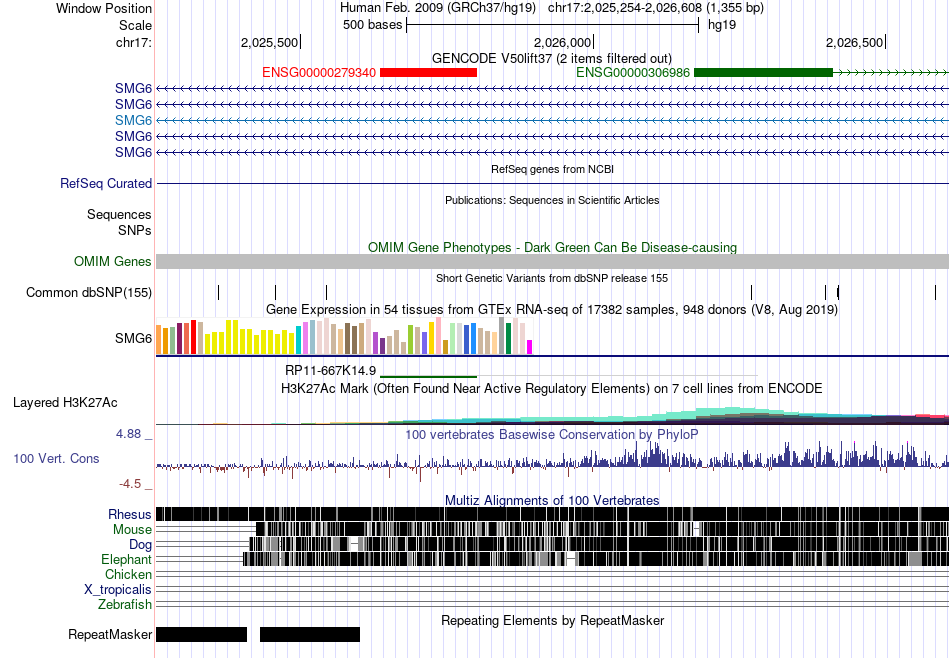Select the Chicken alignment label
950x658 pixels.
click(128, 574)
